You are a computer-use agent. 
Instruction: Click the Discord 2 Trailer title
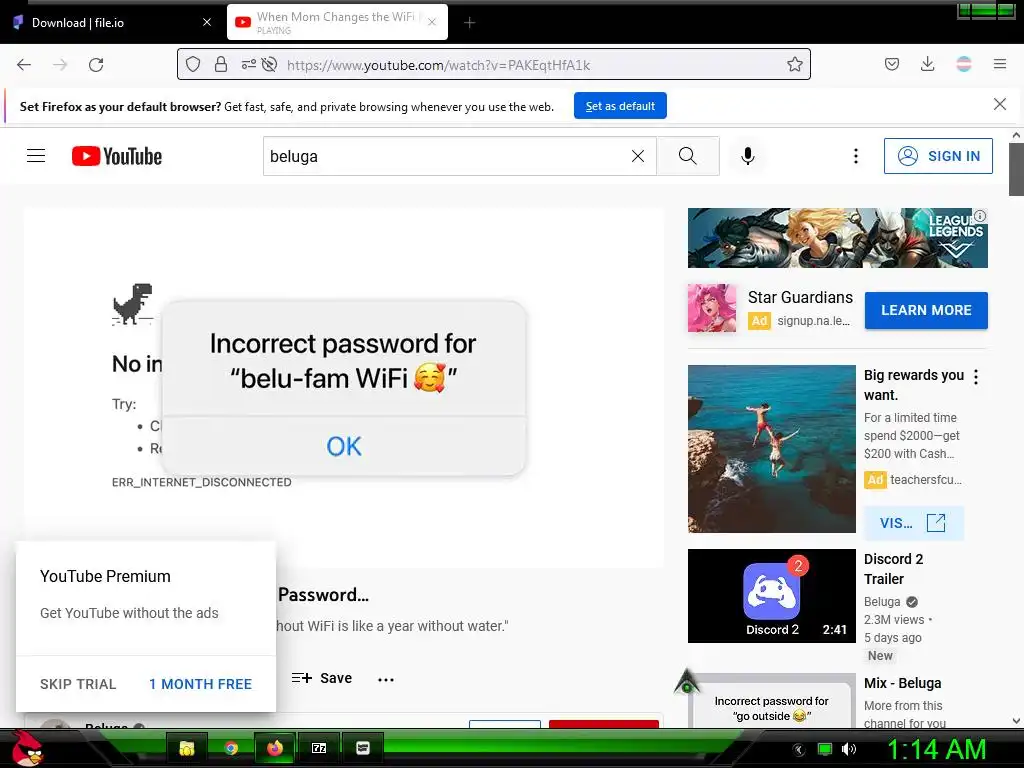(893, 569)
